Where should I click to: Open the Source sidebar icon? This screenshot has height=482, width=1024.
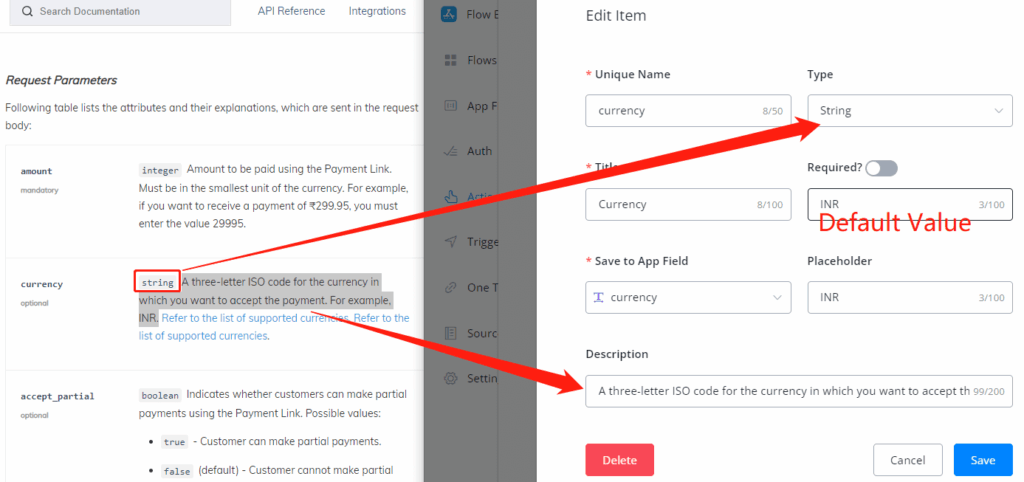tap(451, 333)
